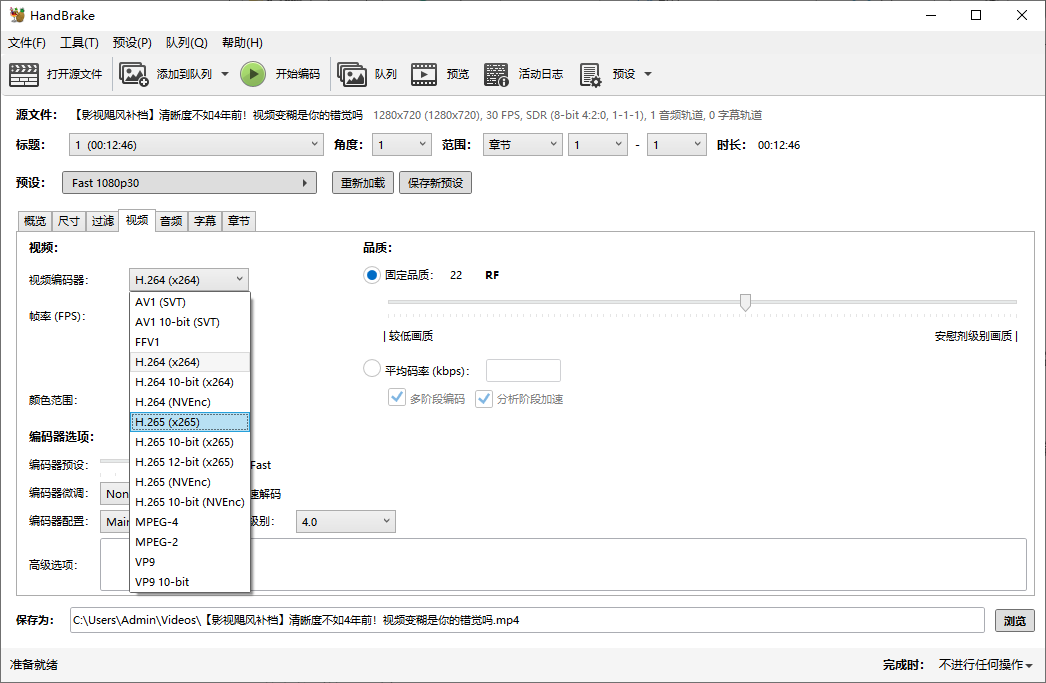Click the 重新加载 button
Screen dimensions: 1046x683
point(362,182)
